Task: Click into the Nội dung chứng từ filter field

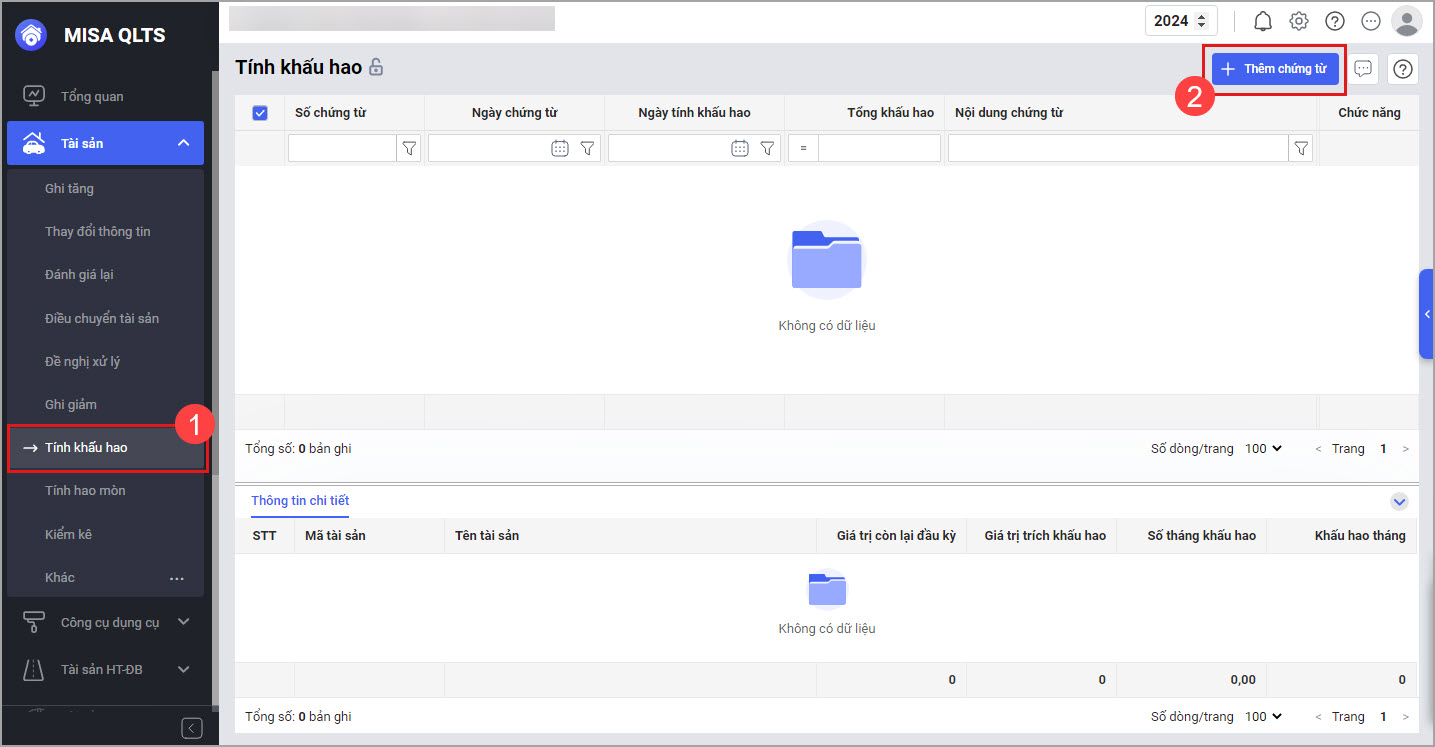Action: (x=1118, y=148)
